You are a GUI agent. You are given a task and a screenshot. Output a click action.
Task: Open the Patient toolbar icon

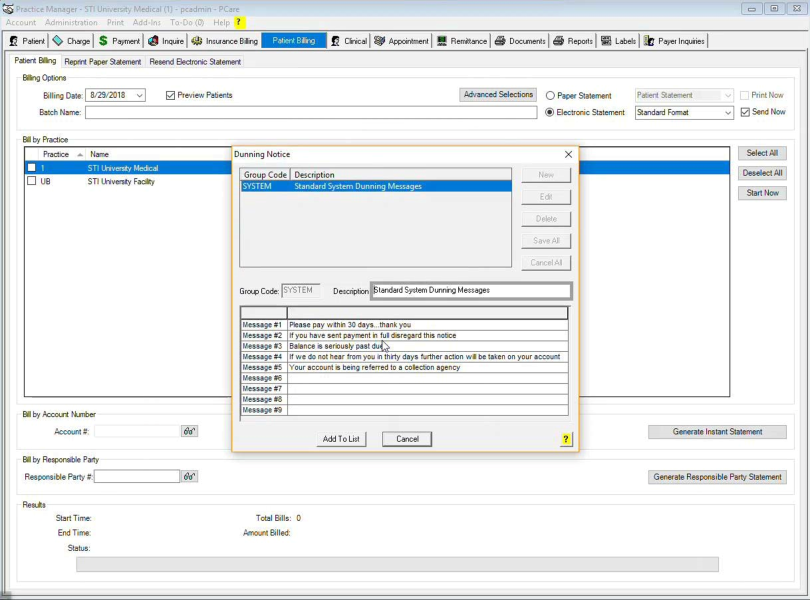click(x=14, y=41)
